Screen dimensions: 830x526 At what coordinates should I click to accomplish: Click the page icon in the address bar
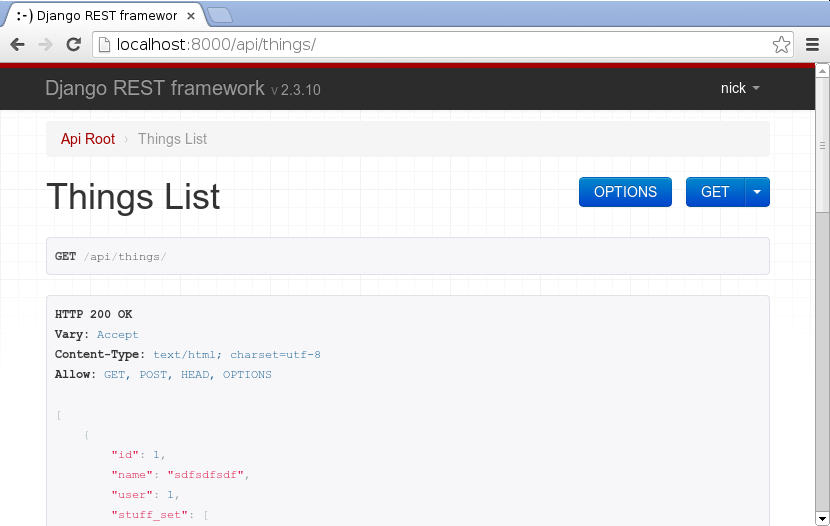(x=104, y=44)
